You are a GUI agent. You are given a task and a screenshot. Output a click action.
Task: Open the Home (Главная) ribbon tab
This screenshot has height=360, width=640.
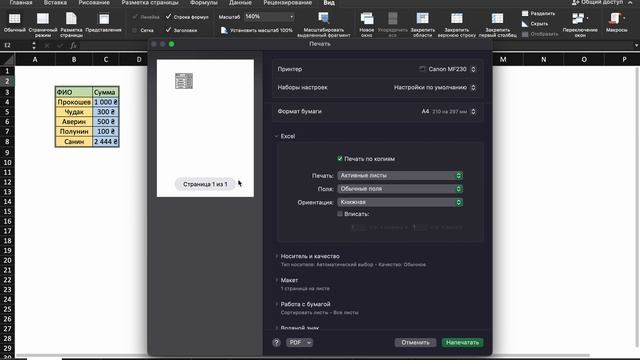point(20,2)
